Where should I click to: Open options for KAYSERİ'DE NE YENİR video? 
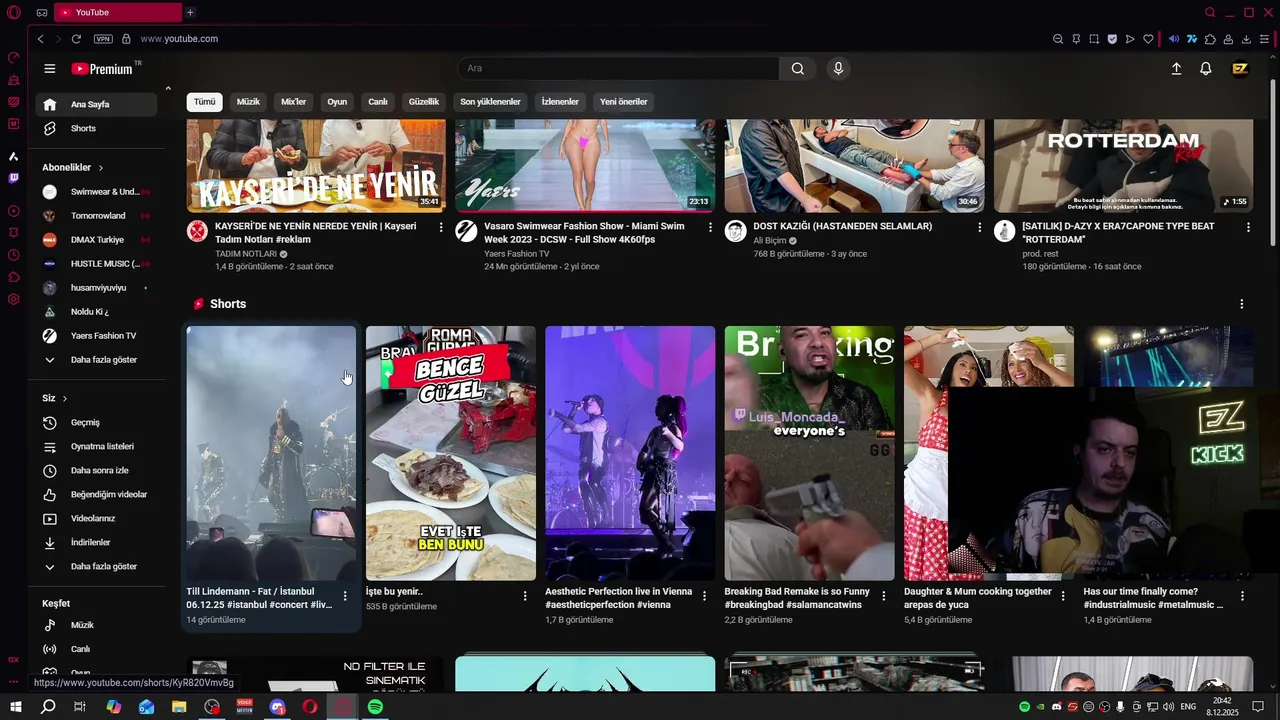441,227
